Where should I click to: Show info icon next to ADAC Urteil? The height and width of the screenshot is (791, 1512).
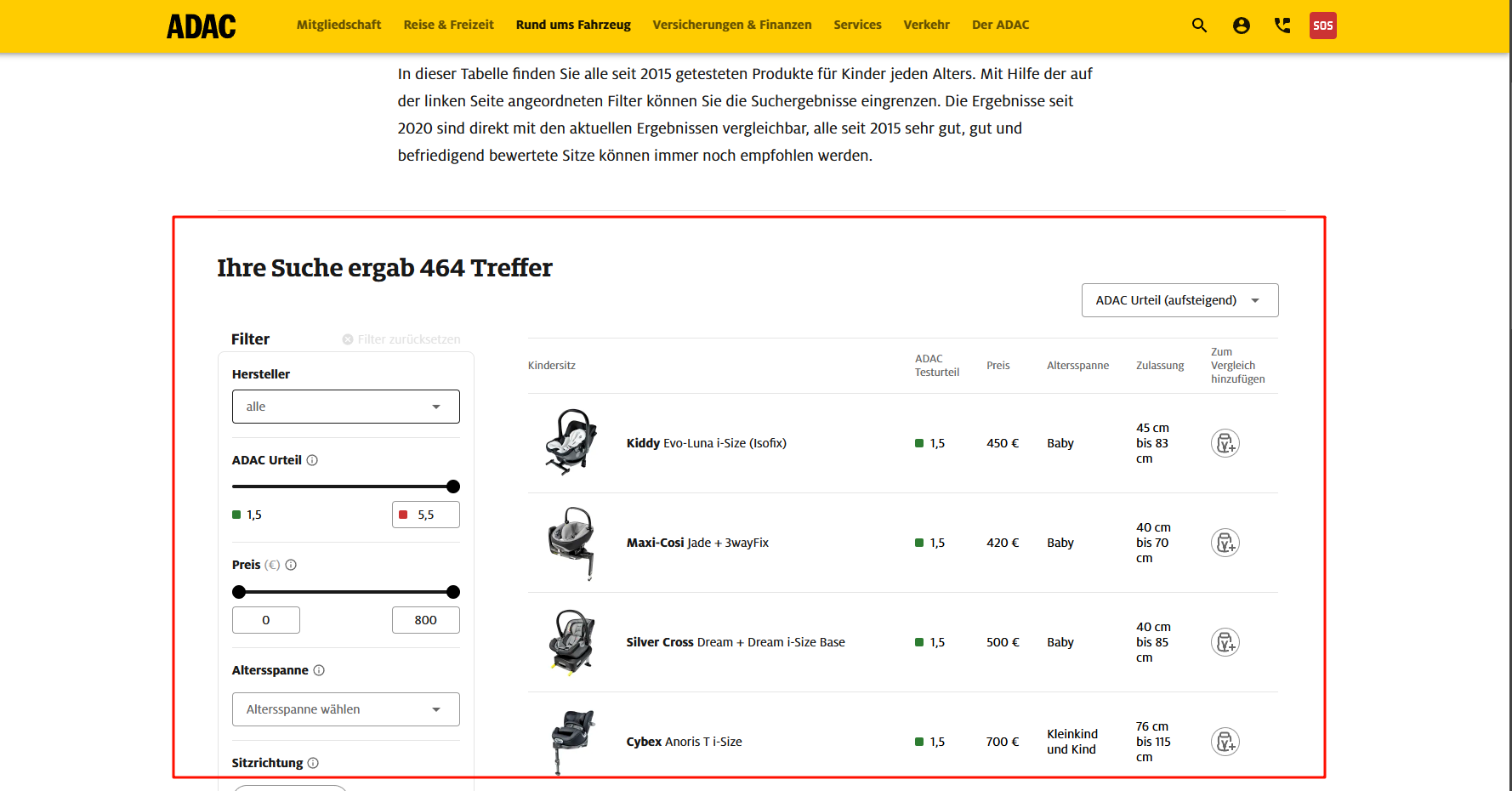pyautogui.click(x=312, y=460)
